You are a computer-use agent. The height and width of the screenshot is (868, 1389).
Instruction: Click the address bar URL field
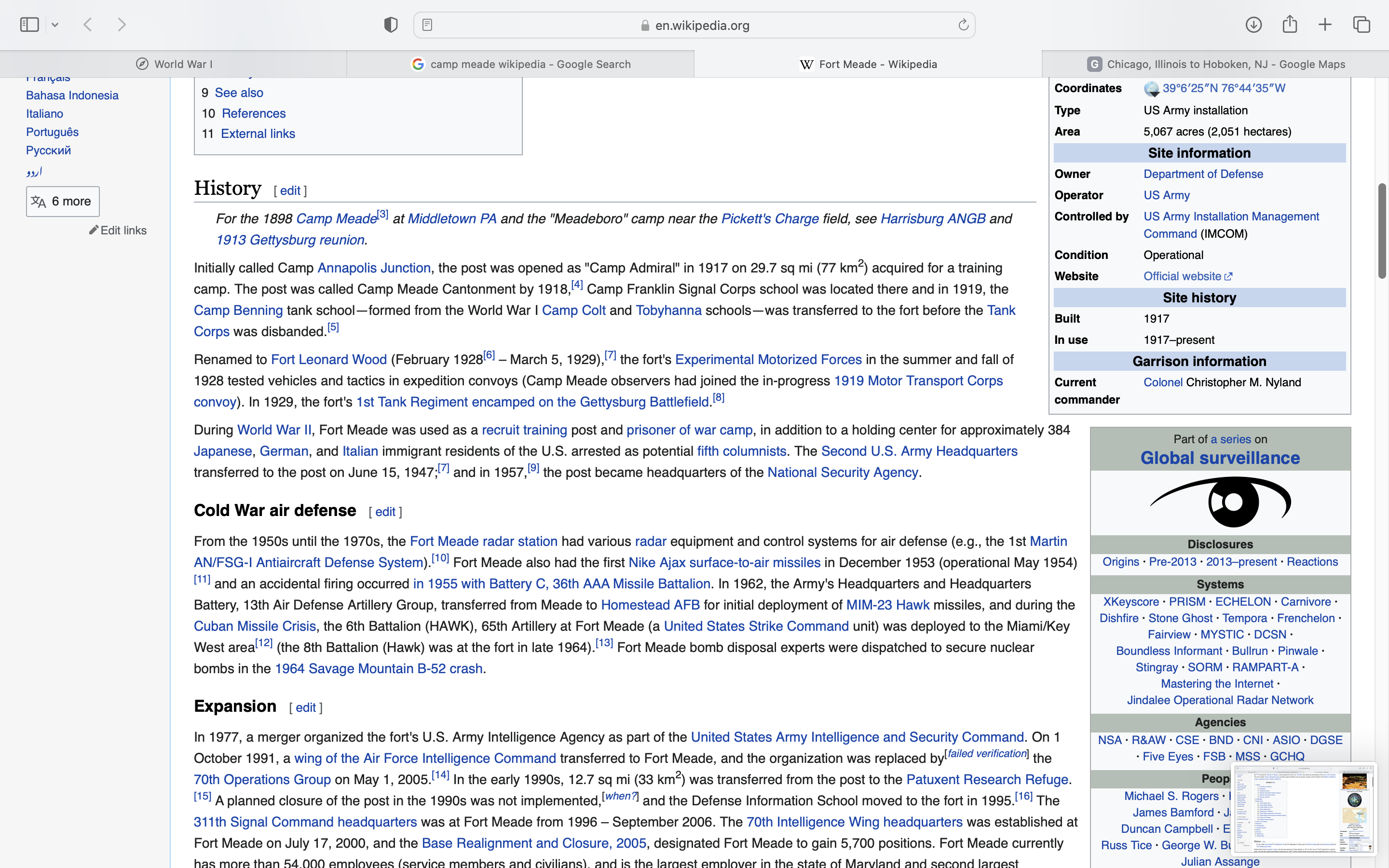pyautogui.click(x=694, y=25)
